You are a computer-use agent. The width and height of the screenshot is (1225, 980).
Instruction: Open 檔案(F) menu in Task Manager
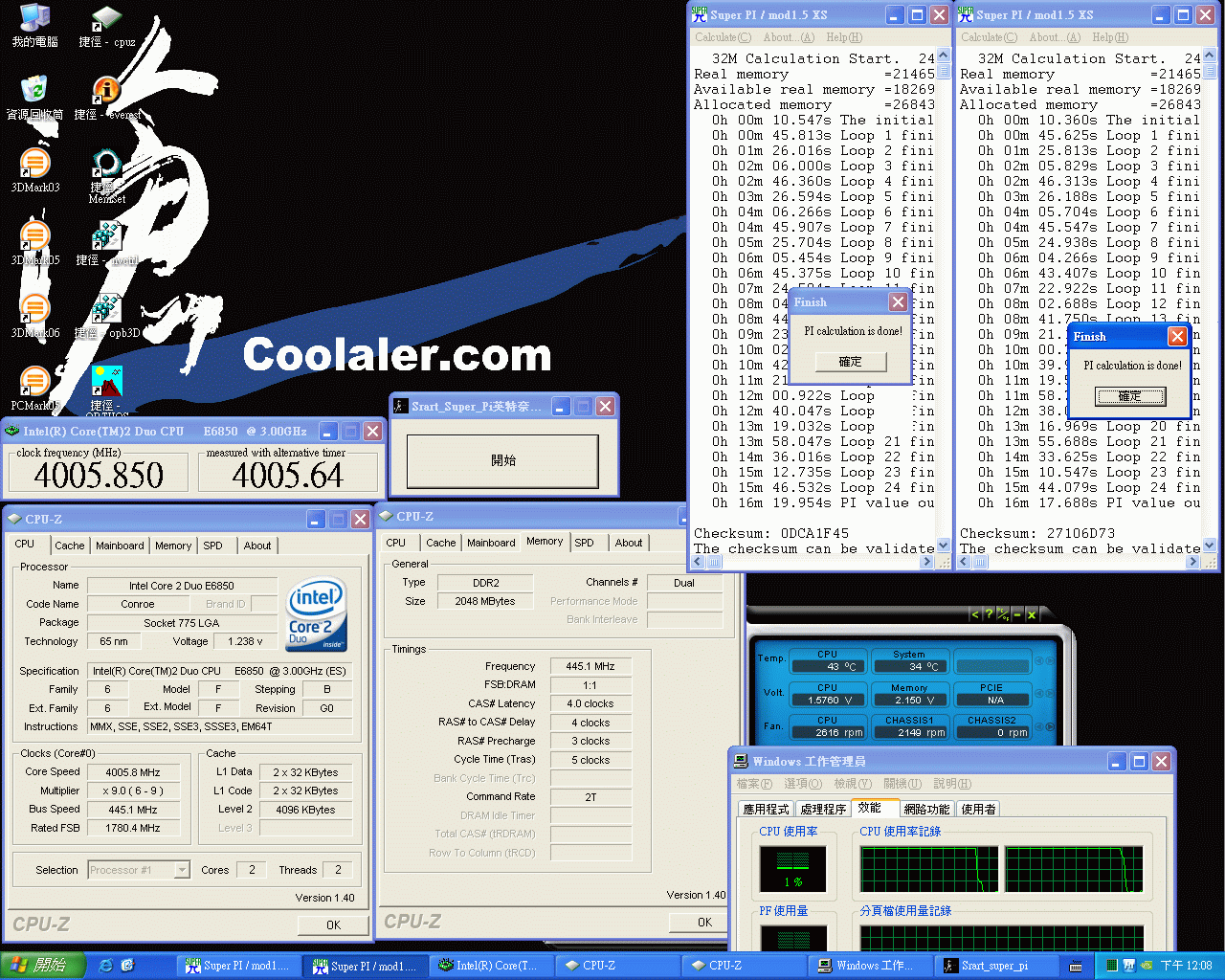point(754,784)
